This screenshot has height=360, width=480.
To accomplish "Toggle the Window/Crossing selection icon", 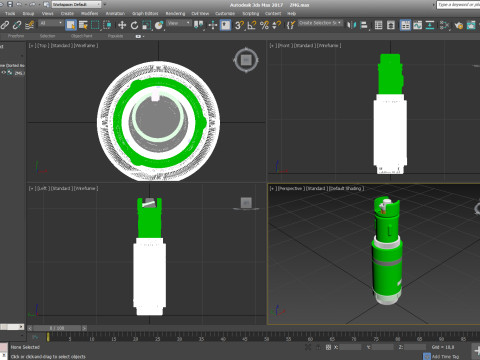I will (x=107, y=25).
